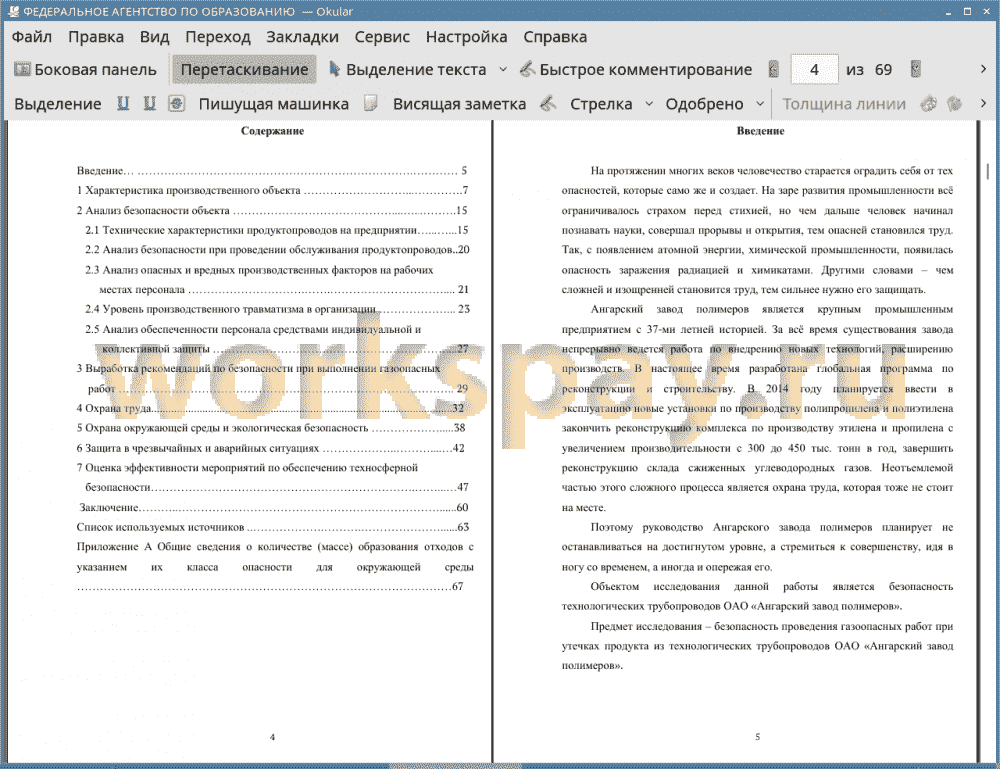Go to the next page arrow icon
This screenshot has height=769, width=1000.
coord(916,69)
